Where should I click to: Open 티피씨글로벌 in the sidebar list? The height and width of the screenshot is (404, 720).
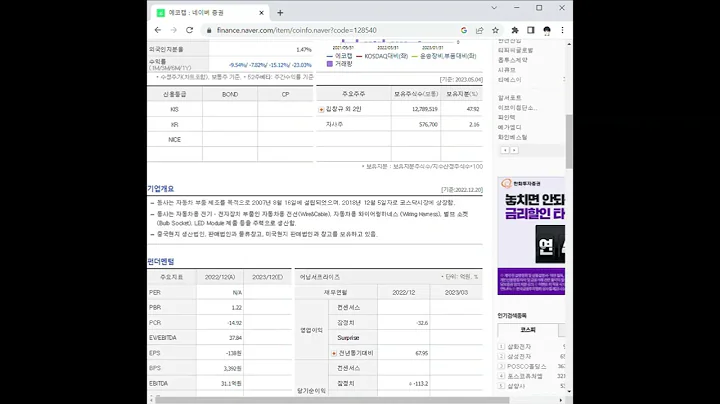515,50
